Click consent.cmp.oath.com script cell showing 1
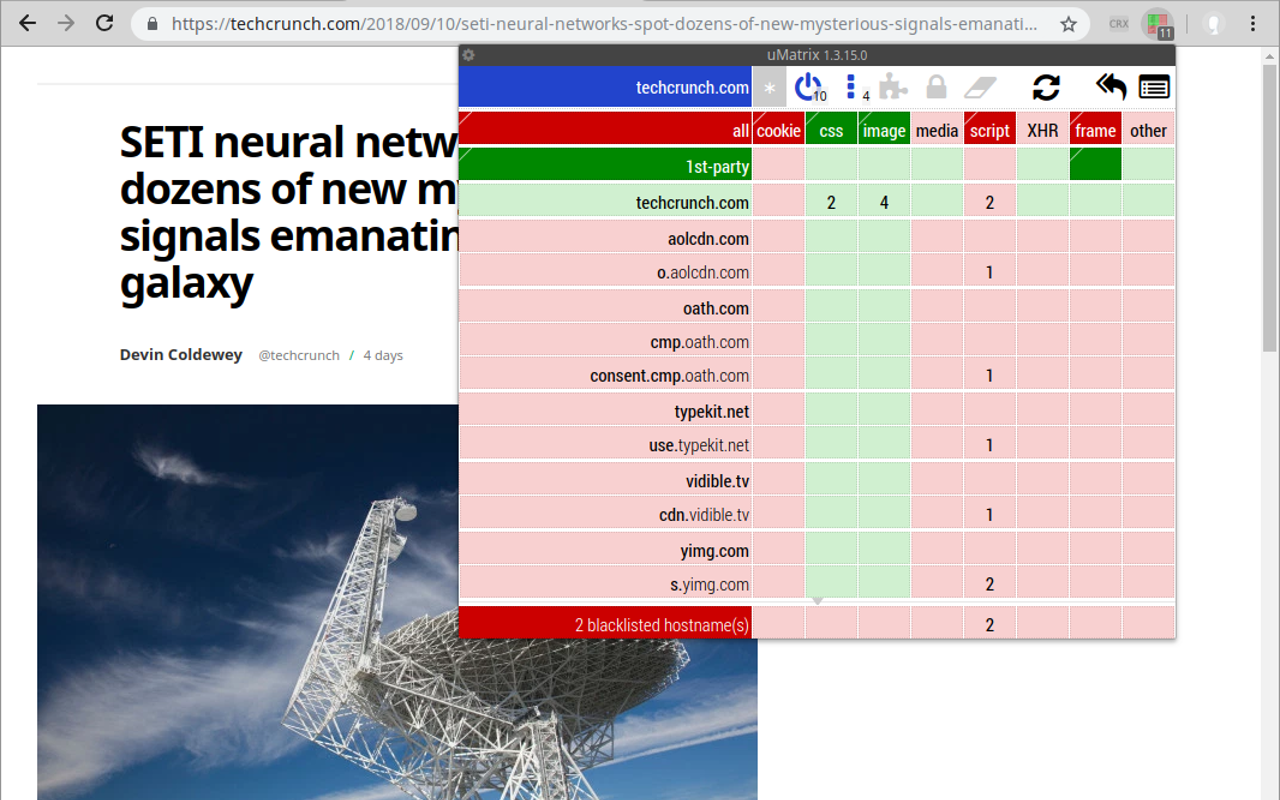Image resolution: width=1280 pixels, height=800 pixels. 990,374
